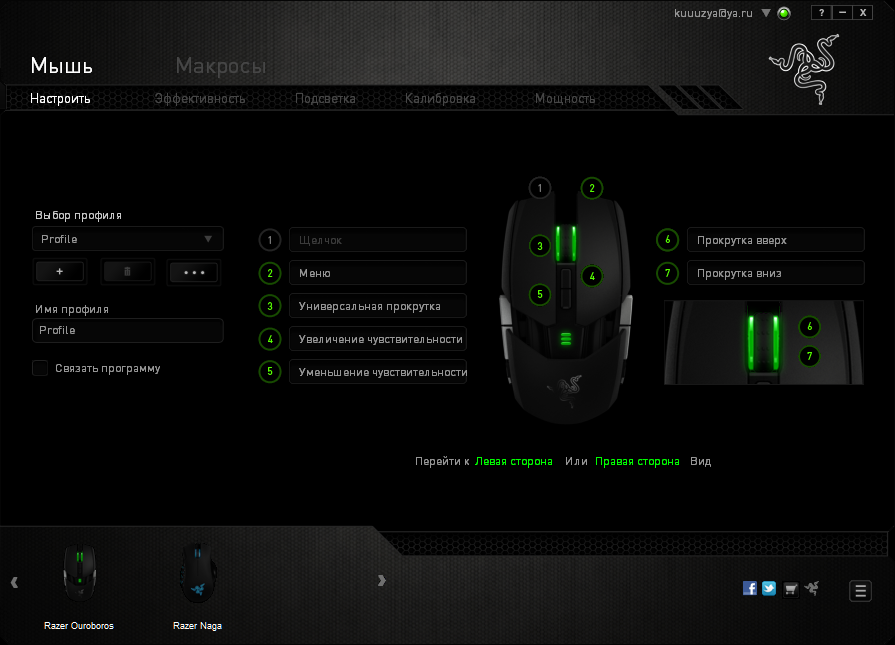Open profile options via the ellipsis icon
Screen dimensions: 895x645
[x=194, y=271]
